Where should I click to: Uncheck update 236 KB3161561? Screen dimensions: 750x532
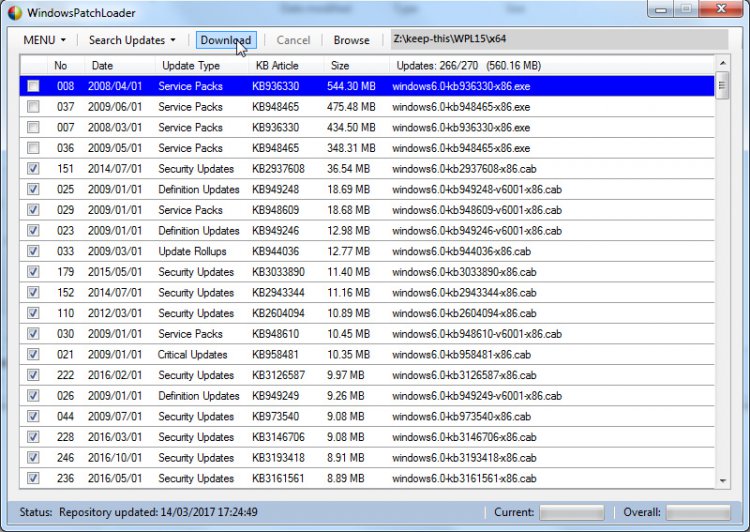33,478
